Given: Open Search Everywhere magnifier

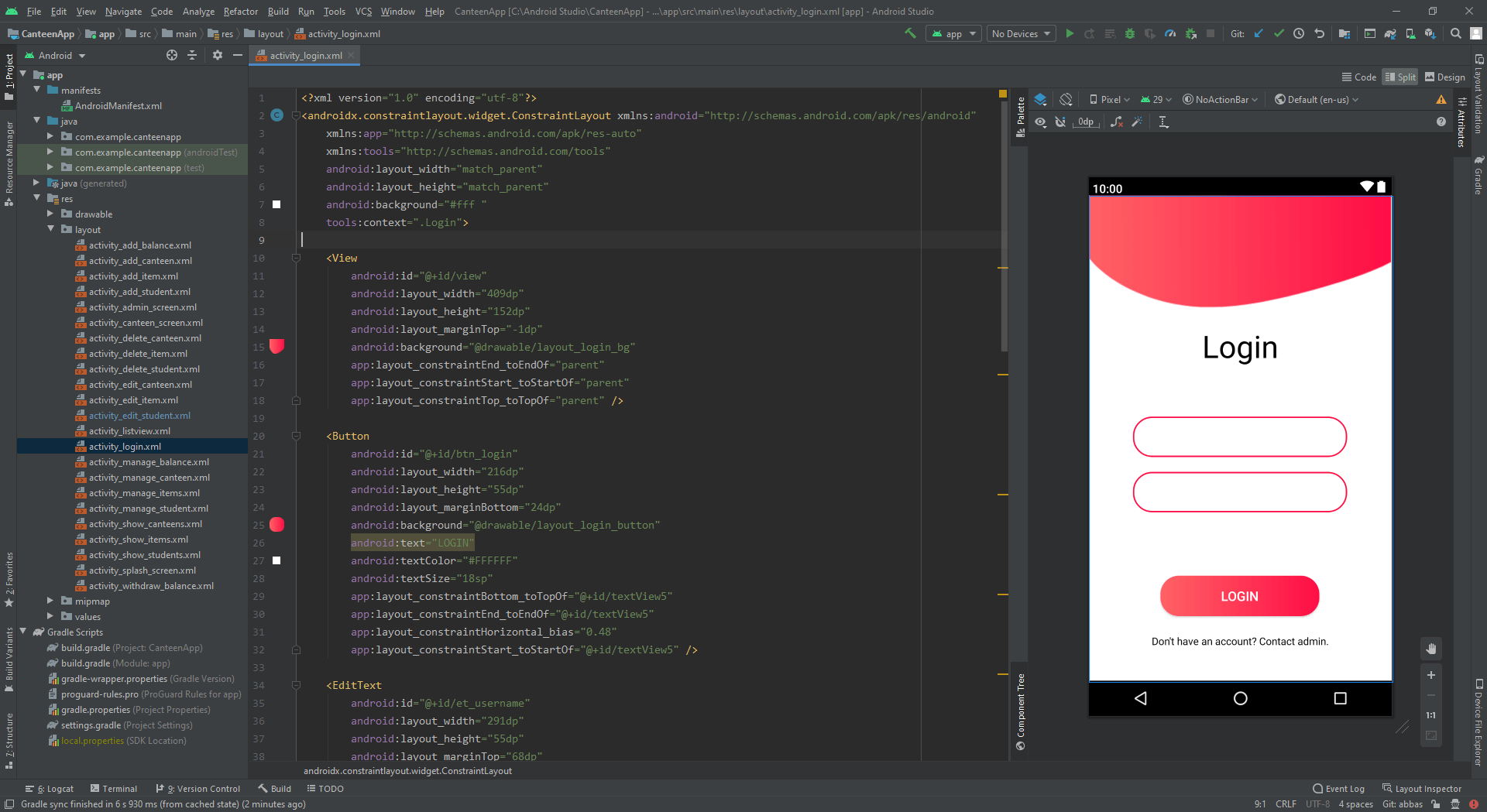Looking at the screenshot, I should coord(1456,33).
